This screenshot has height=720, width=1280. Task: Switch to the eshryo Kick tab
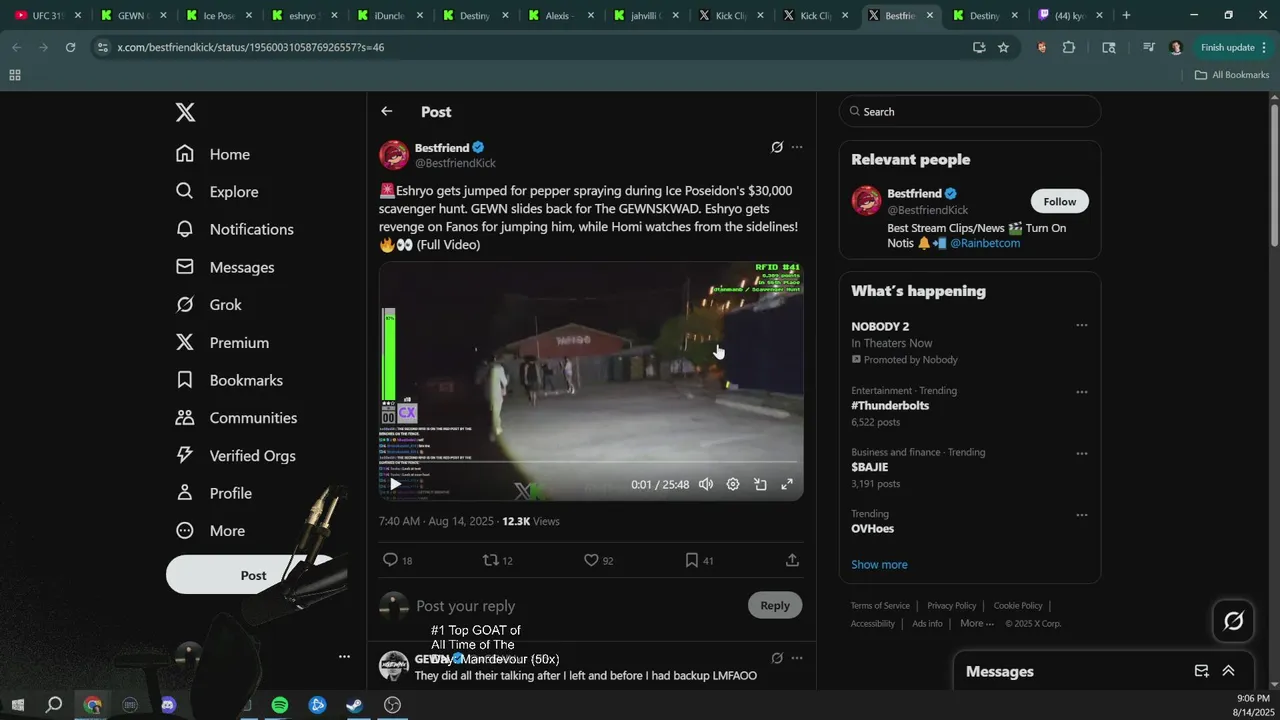(305, 15)
